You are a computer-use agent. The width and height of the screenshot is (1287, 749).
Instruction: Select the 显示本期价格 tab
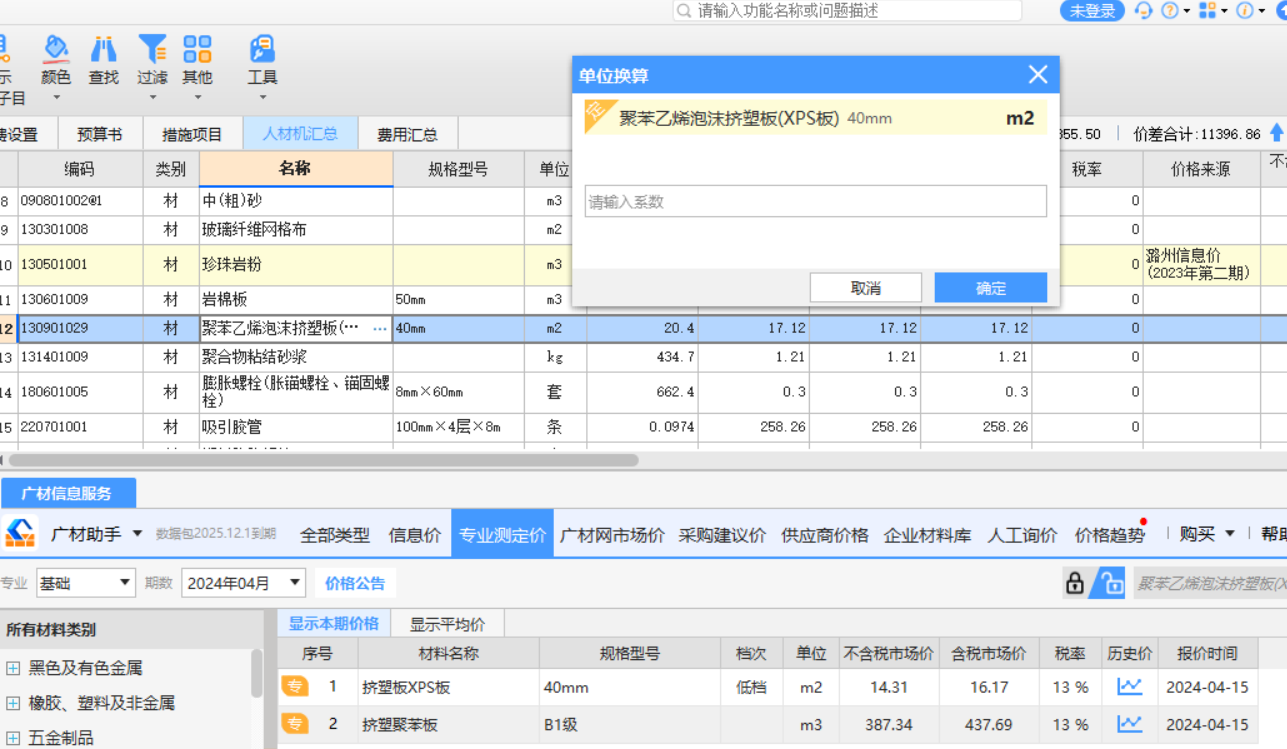[334, 624]
